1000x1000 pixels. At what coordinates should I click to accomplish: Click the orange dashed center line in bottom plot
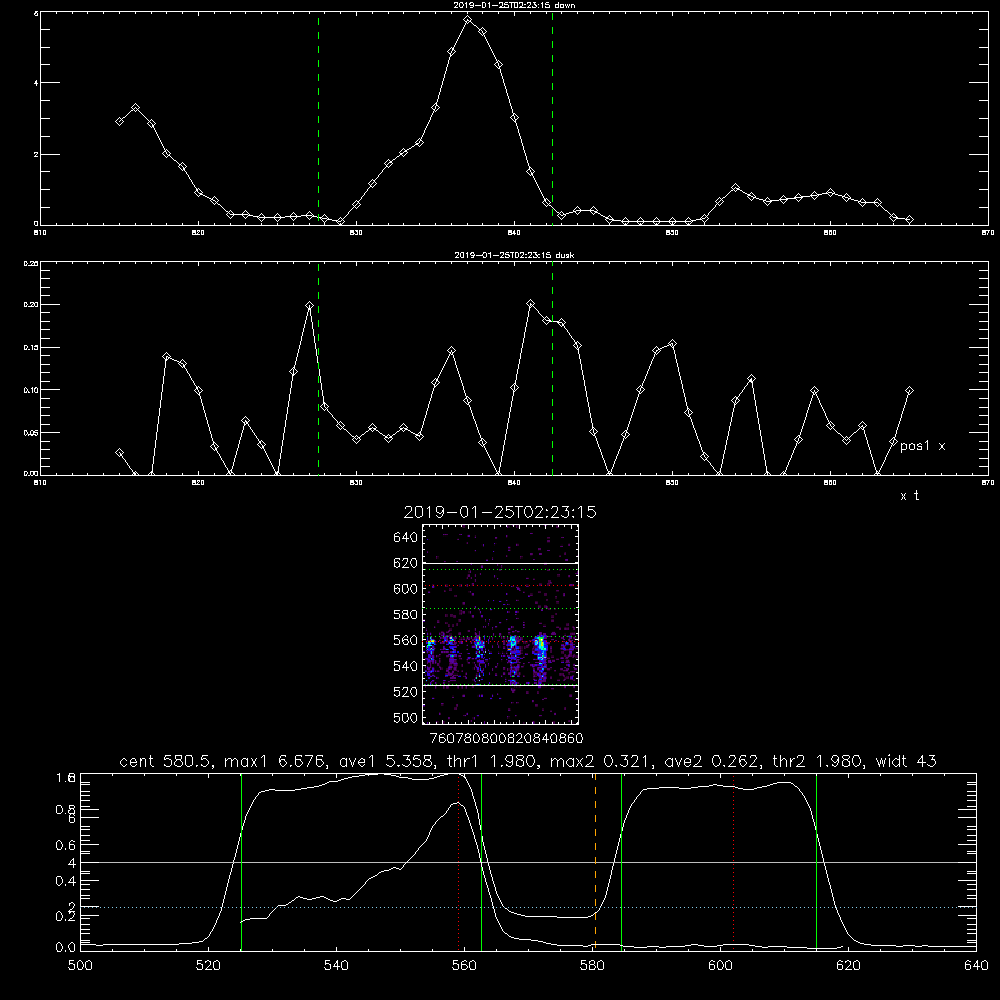tap(595, 862)
